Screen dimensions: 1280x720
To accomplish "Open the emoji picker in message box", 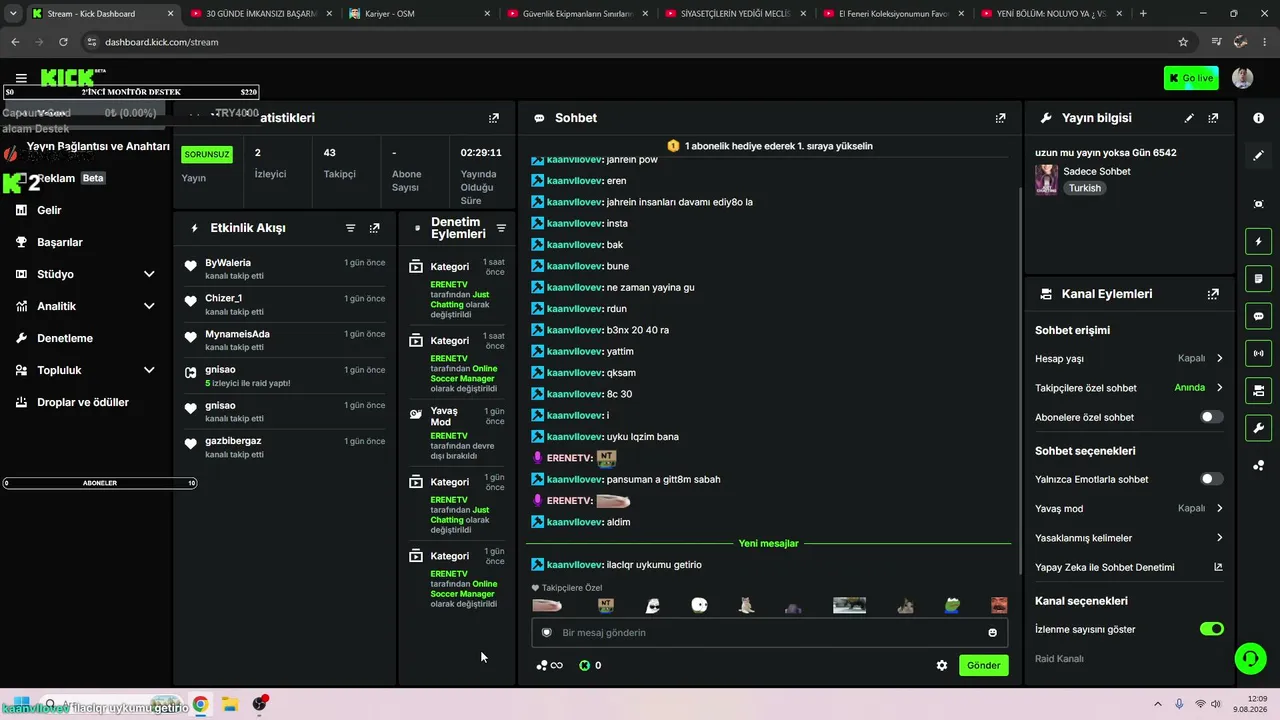I will [x=992, y=633].
